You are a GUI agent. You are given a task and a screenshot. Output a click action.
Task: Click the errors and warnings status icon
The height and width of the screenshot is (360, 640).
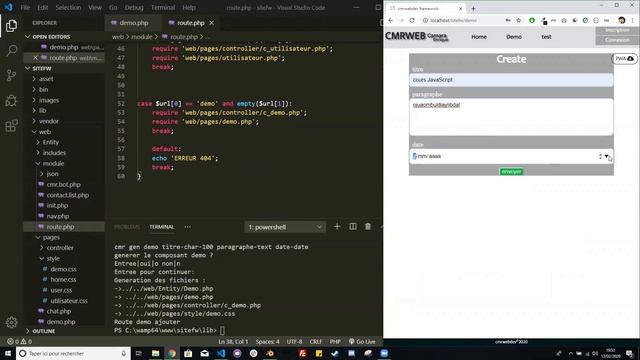(x=19, y=341)
